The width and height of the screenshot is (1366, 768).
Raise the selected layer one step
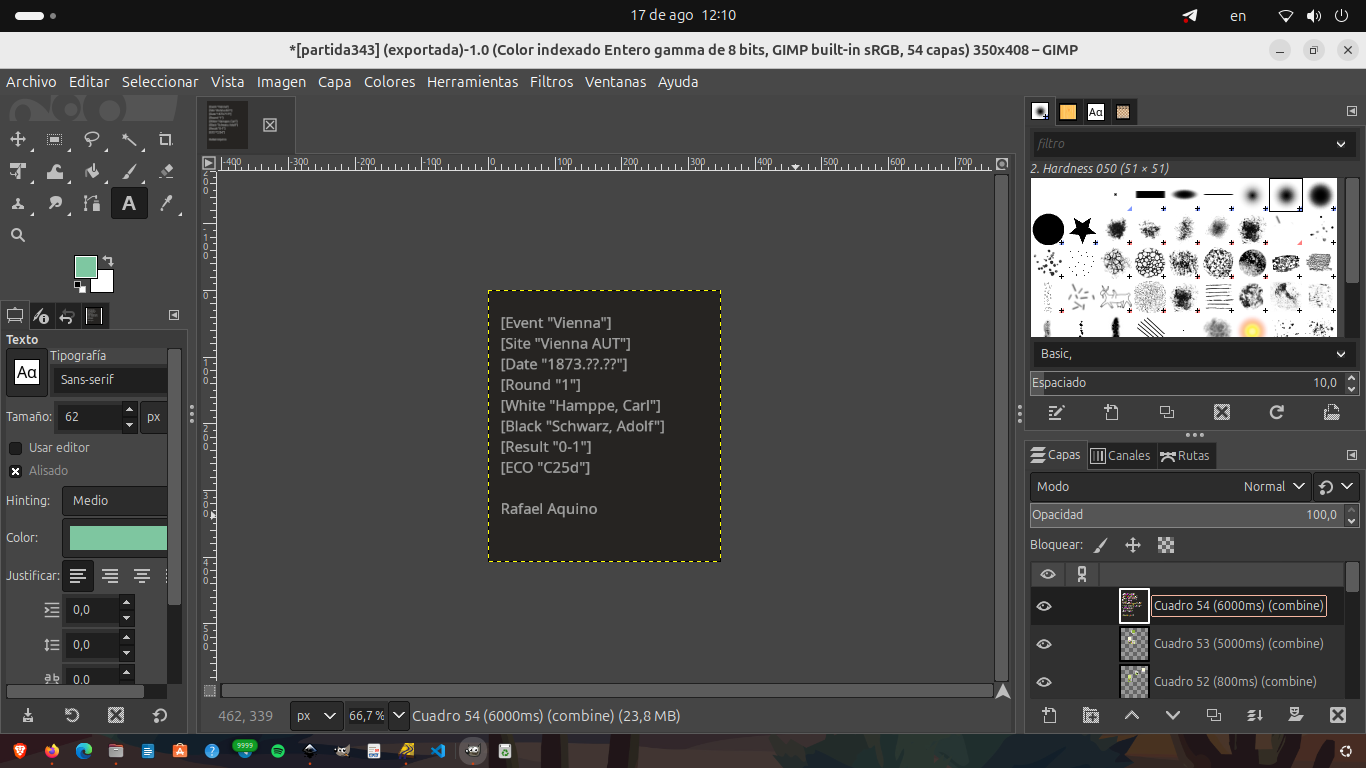click(1132, 715)
